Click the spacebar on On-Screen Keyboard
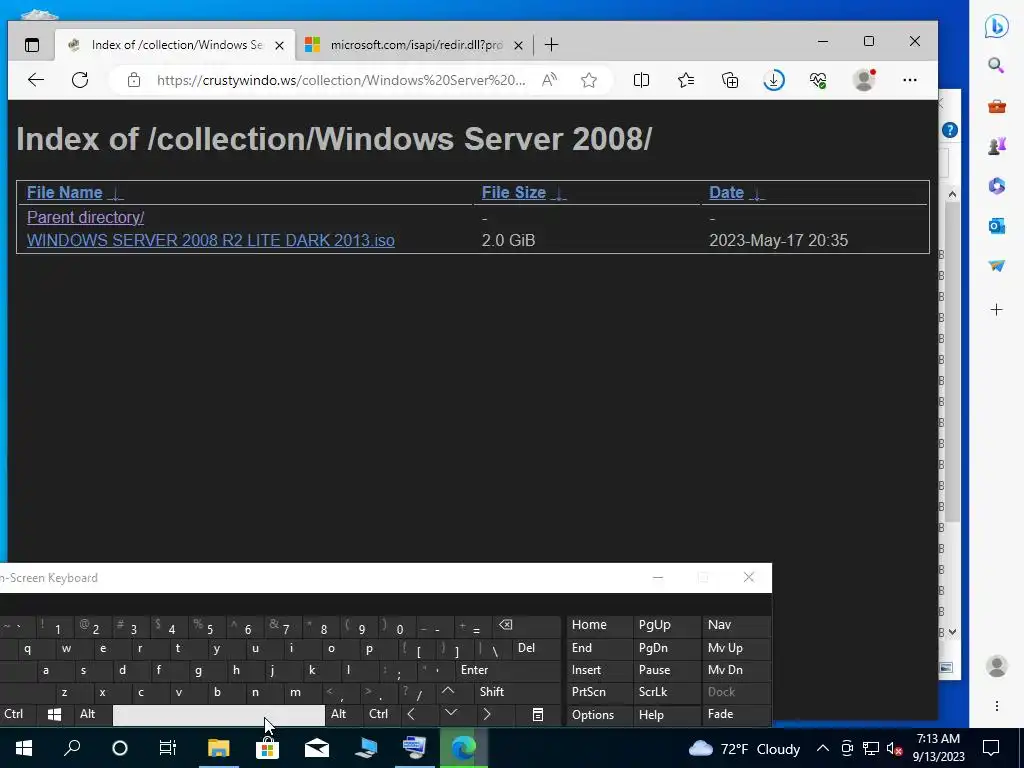 point(219,714)
